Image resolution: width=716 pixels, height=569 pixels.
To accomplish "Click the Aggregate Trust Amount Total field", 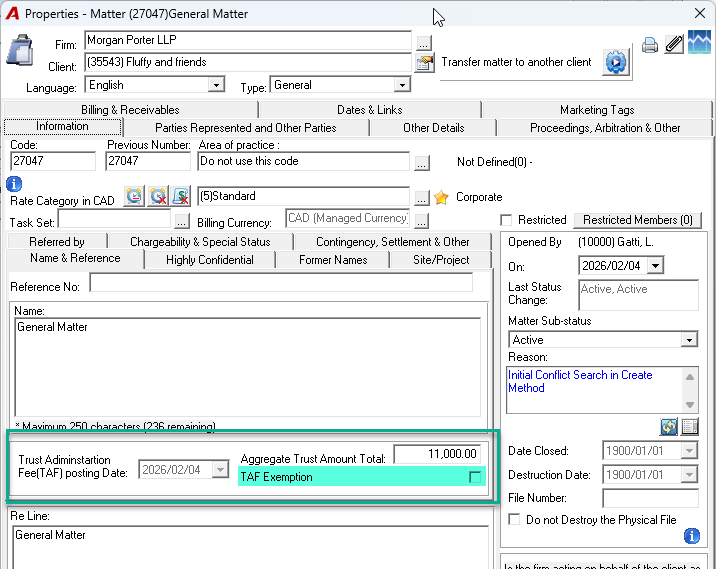I will pyautogui.click(x=437, y=454).
